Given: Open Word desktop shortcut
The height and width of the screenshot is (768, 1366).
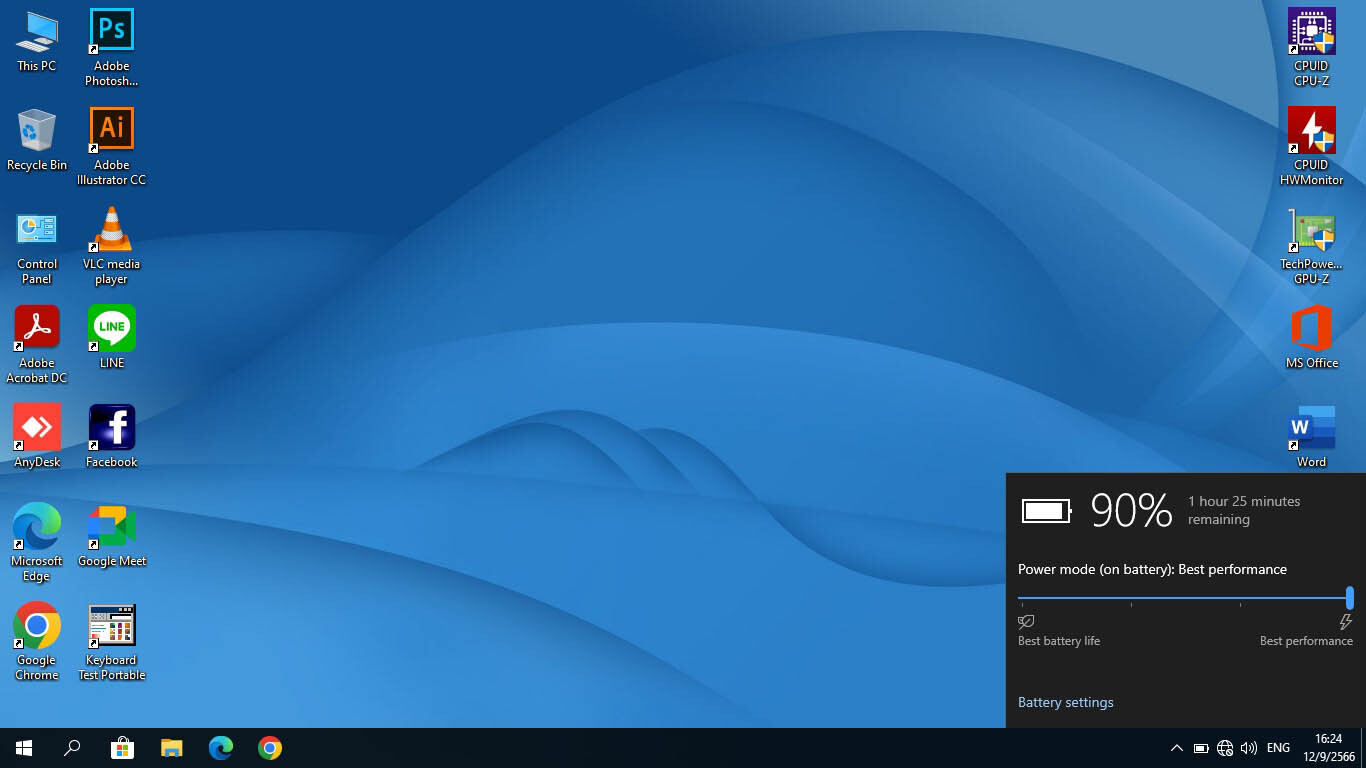Looking at the screenshot, I should point(1311,437).
